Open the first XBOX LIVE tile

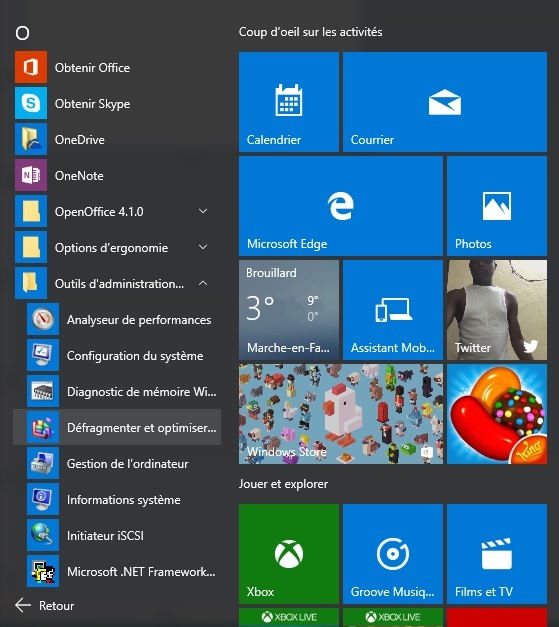(289, 617)
